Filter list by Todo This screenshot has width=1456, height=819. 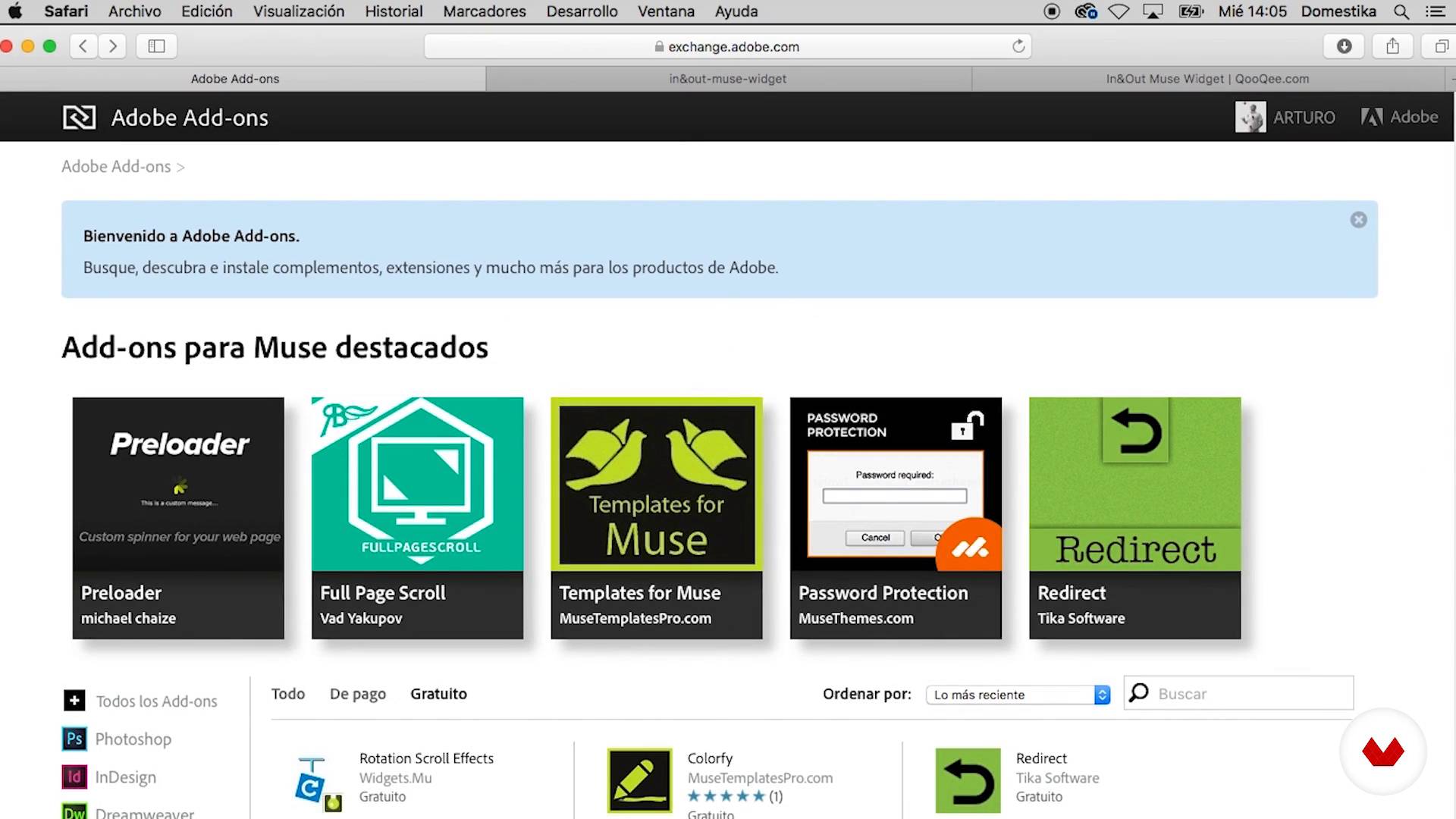click(288, 693)
